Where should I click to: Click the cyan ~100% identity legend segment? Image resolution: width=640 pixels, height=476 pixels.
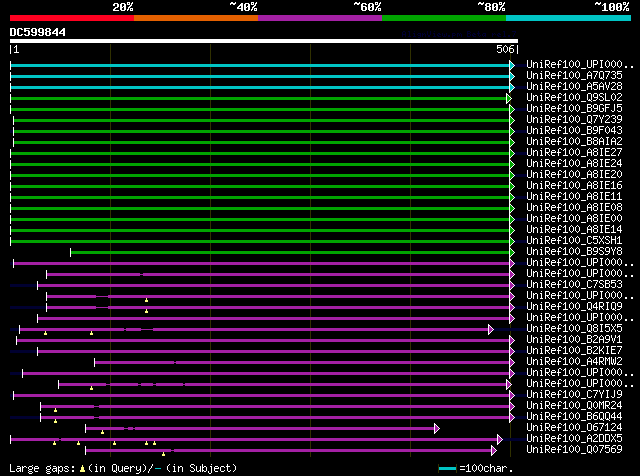(x=569, y=18)
